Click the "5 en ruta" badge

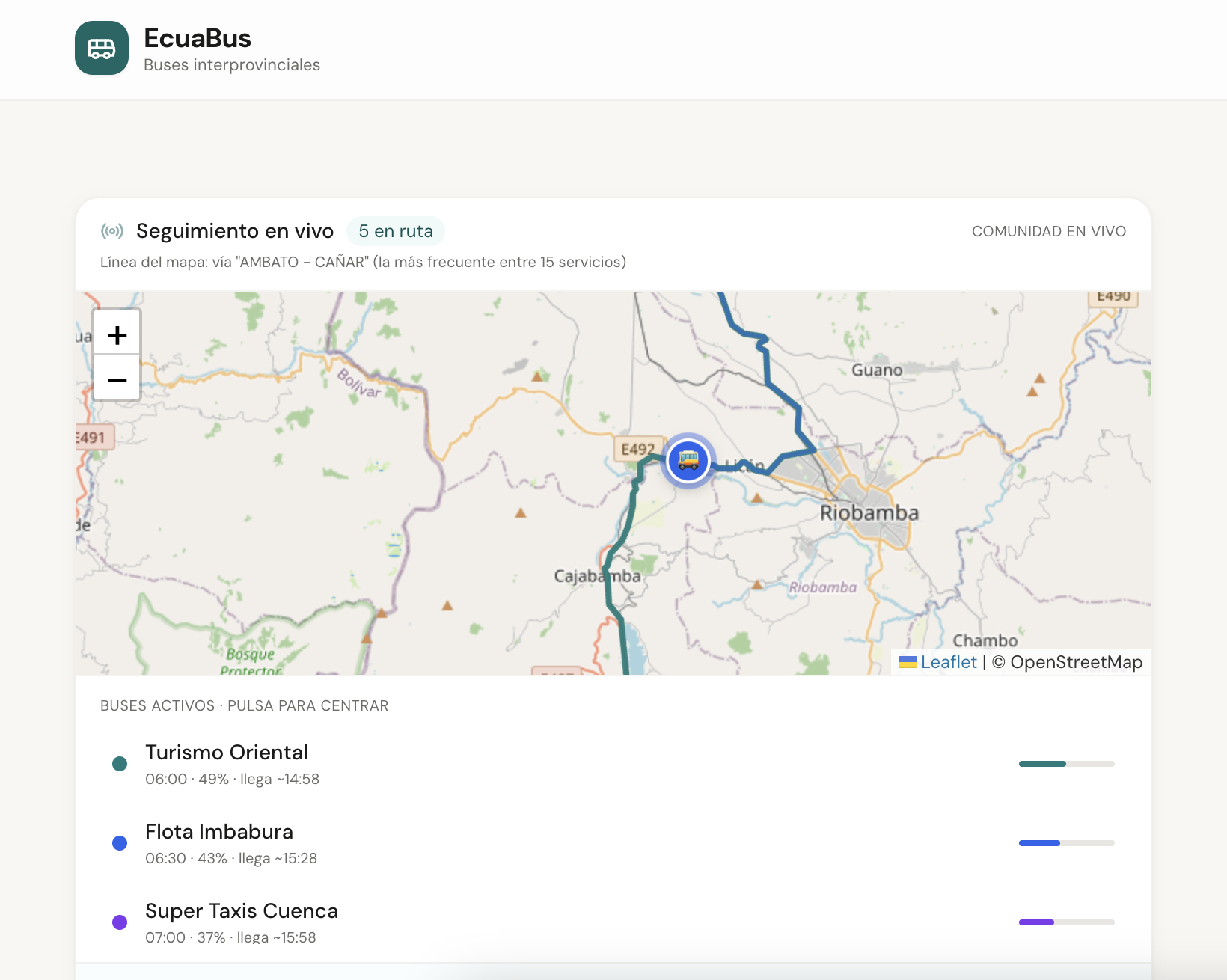click(396, 231)
